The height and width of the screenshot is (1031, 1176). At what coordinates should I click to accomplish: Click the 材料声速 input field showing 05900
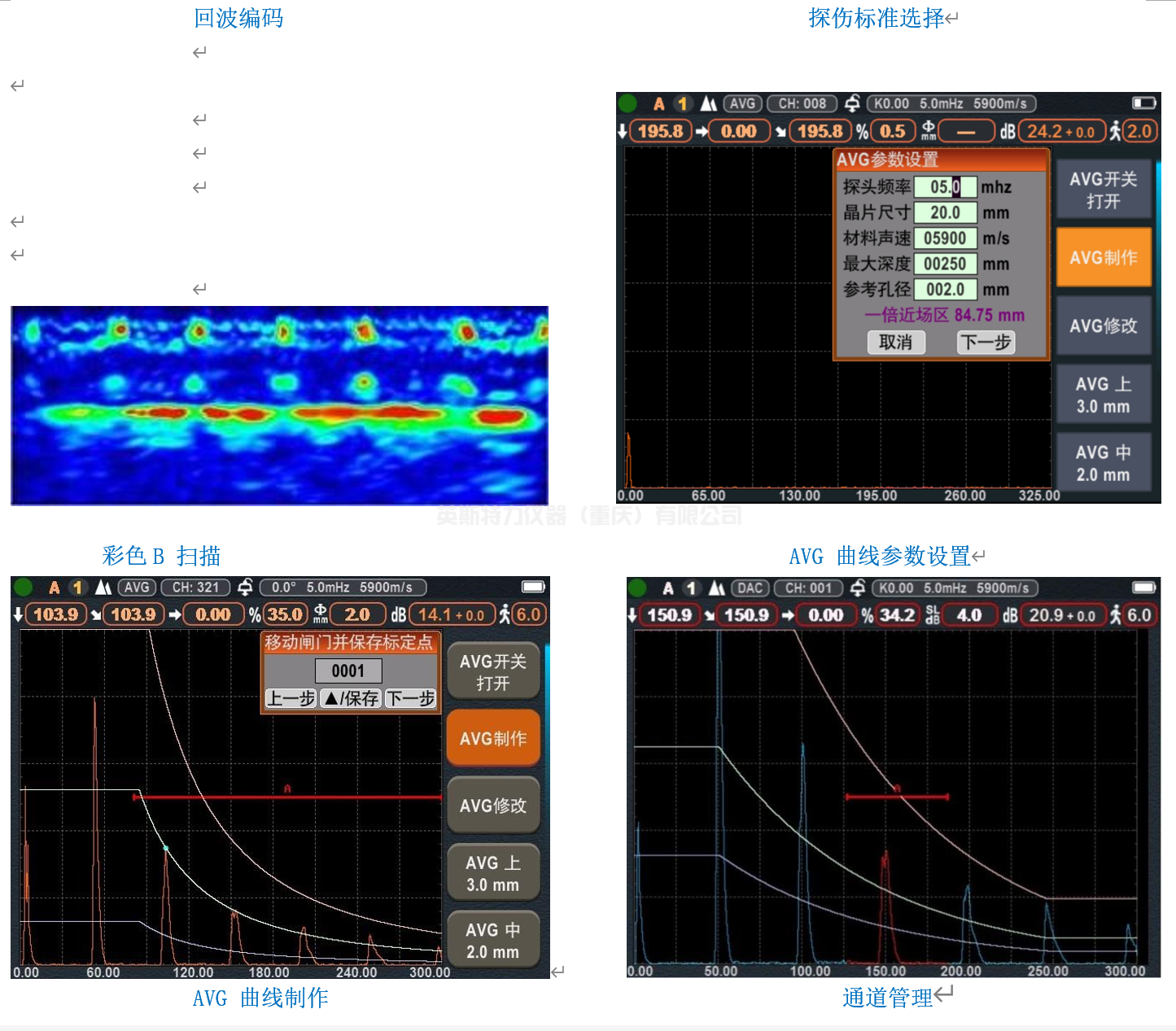944,238
